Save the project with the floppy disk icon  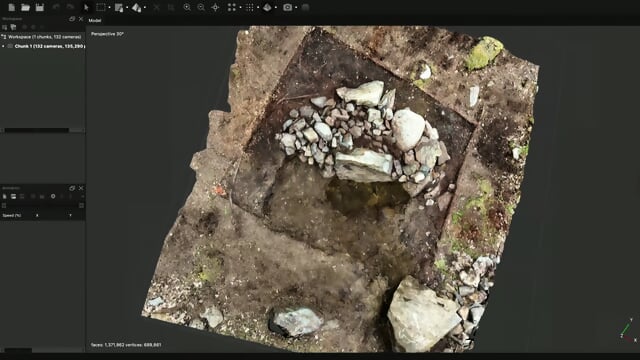click(40, 7)
